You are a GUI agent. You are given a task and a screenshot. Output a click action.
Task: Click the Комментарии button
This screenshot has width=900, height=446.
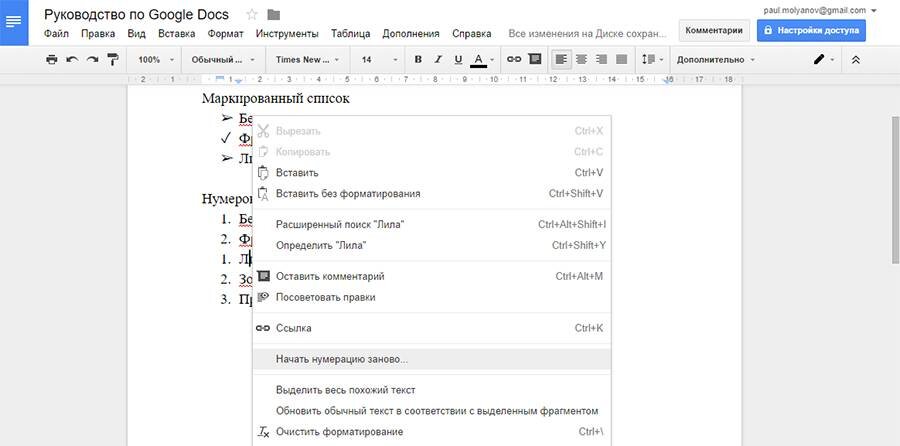[x=714, y=30]
